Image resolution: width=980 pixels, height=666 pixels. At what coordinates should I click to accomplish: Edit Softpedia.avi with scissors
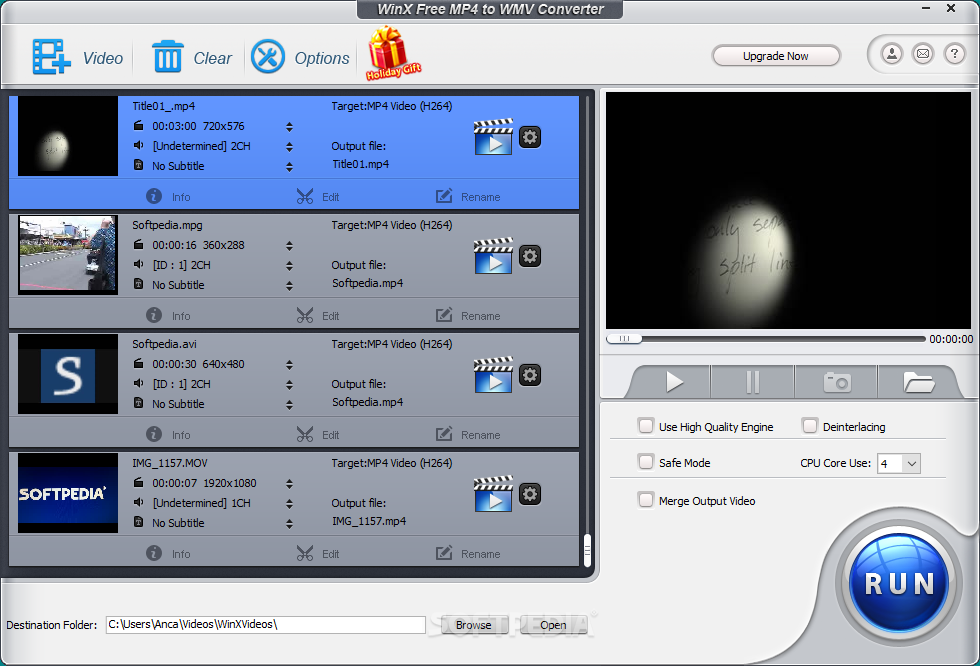coord(318,435)
